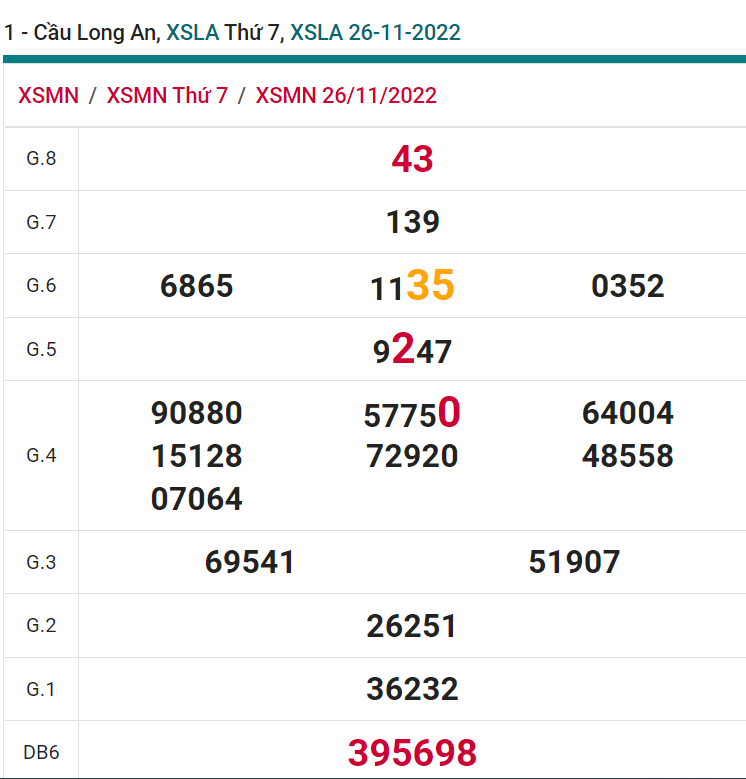Click the G.6 number 0352
The image size is (746, 779).
(628, 286)
